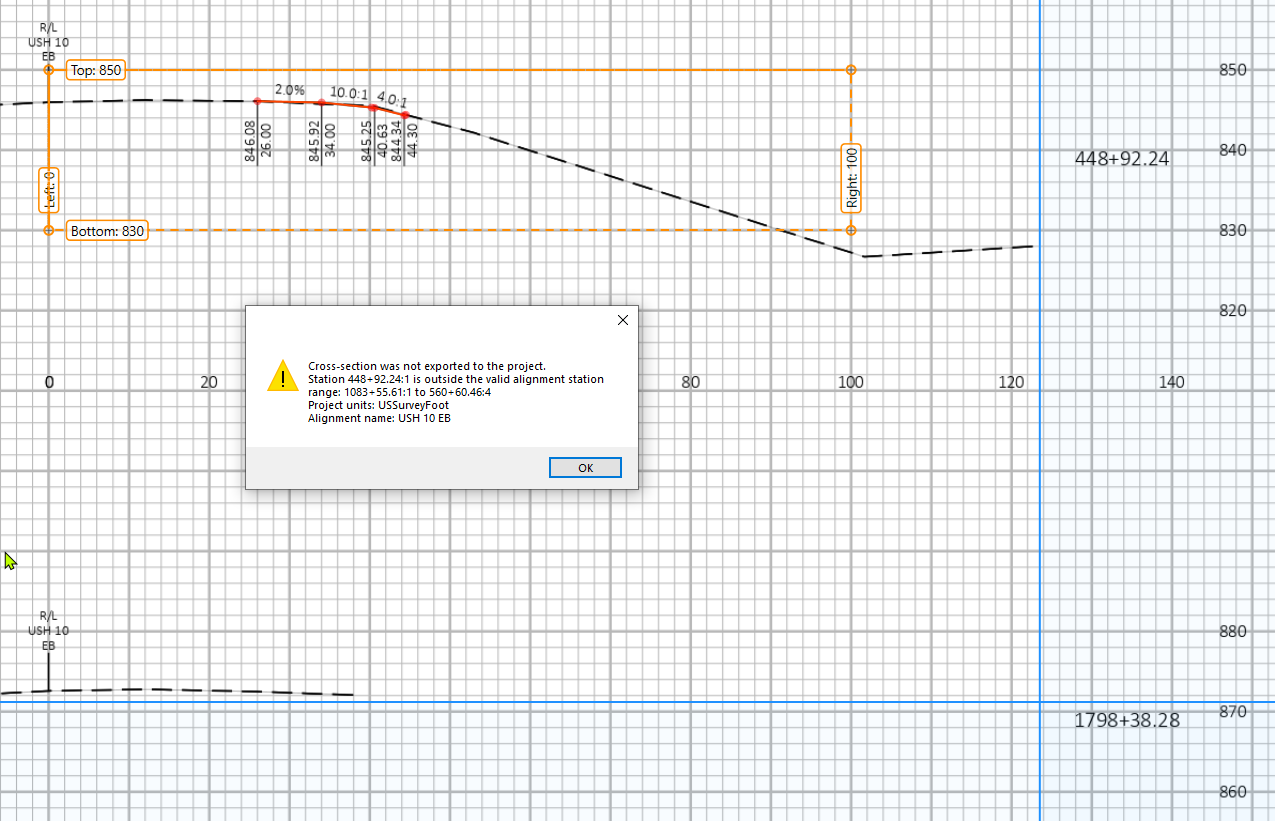The width and height of the screenshot is (1275, 821).
Task: Click the '140' offset axis label
Action: [1172, 382]
